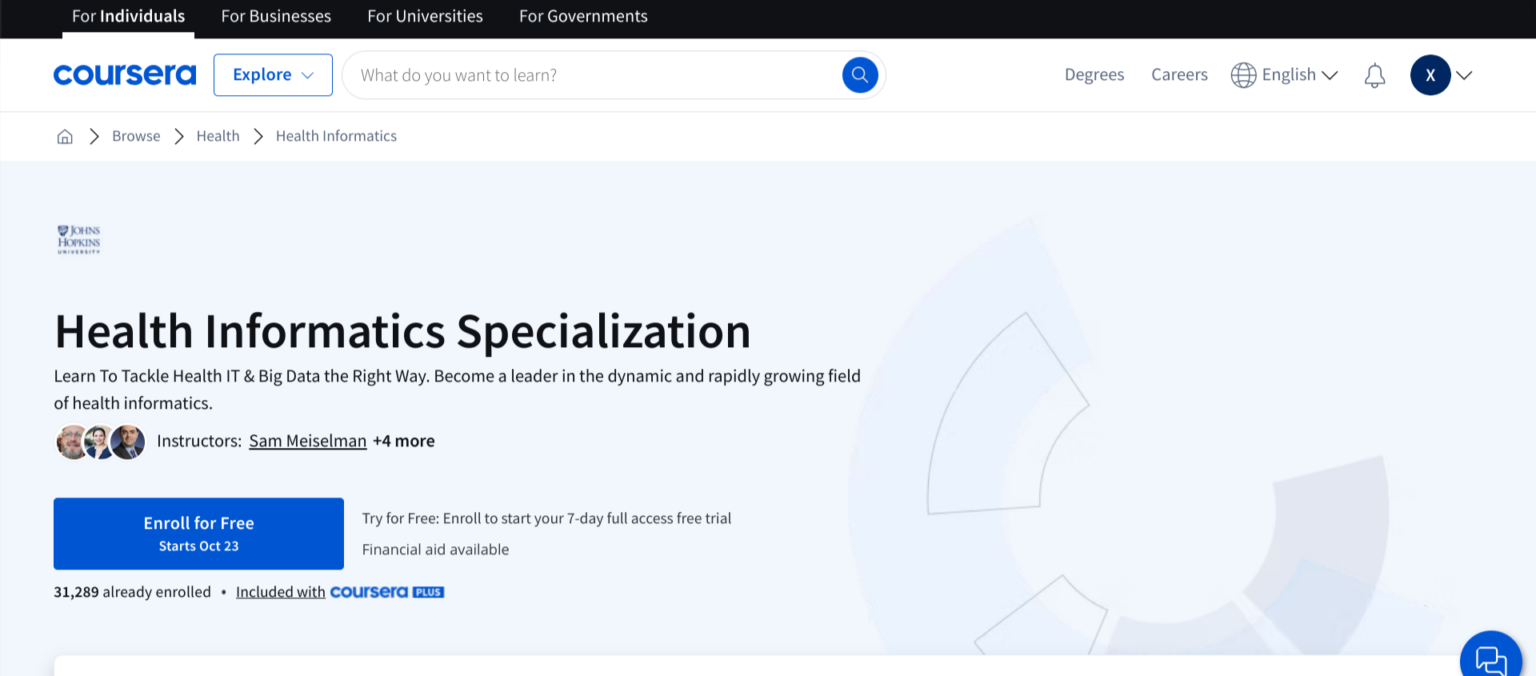The width and height of the screenshot is (1536, 676).
Task: Click the home breadcrumb icon
Action: tap(65, 137)
